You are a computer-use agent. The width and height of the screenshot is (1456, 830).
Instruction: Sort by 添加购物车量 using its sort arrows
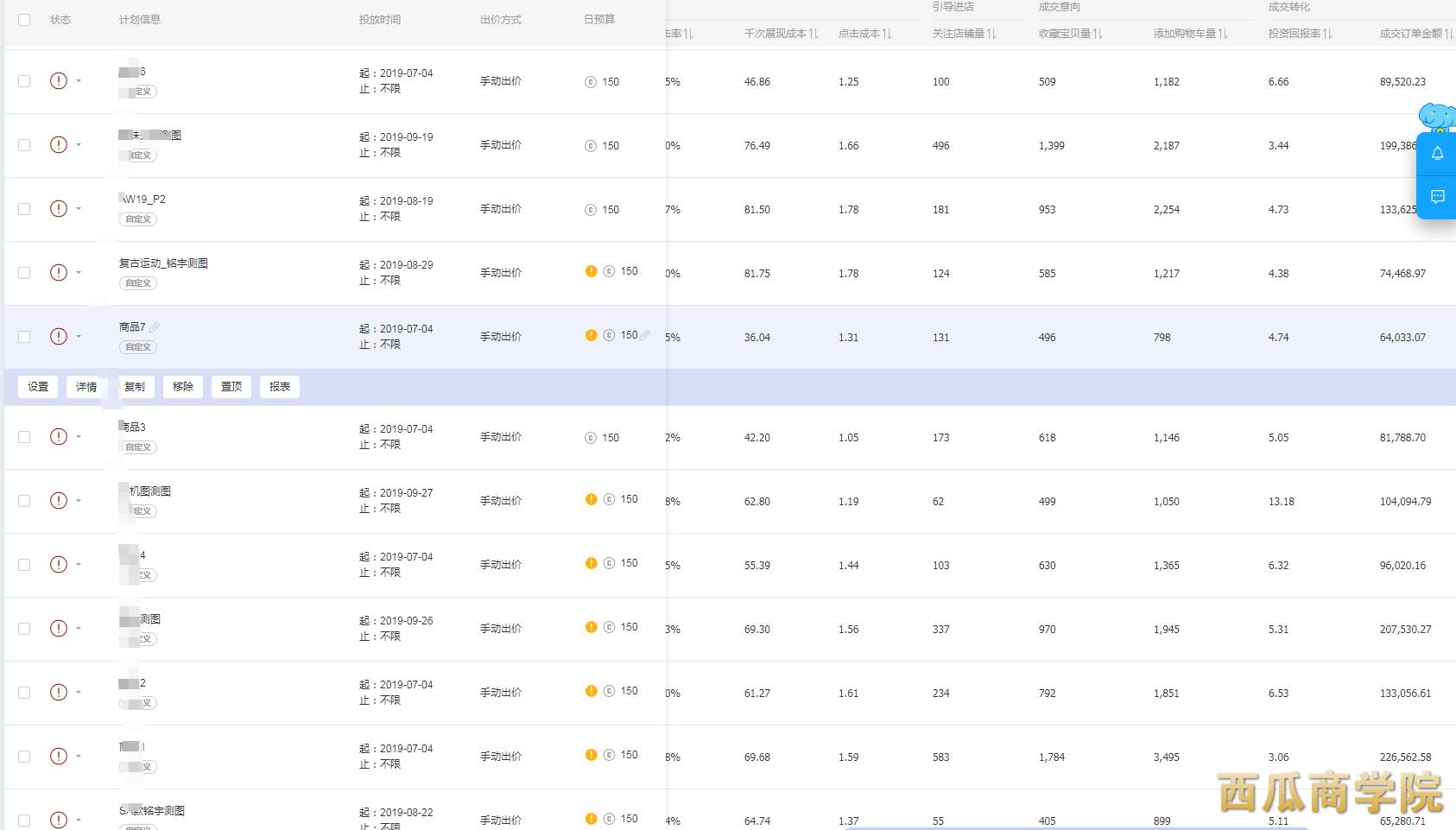click(x=1223, y=34)
